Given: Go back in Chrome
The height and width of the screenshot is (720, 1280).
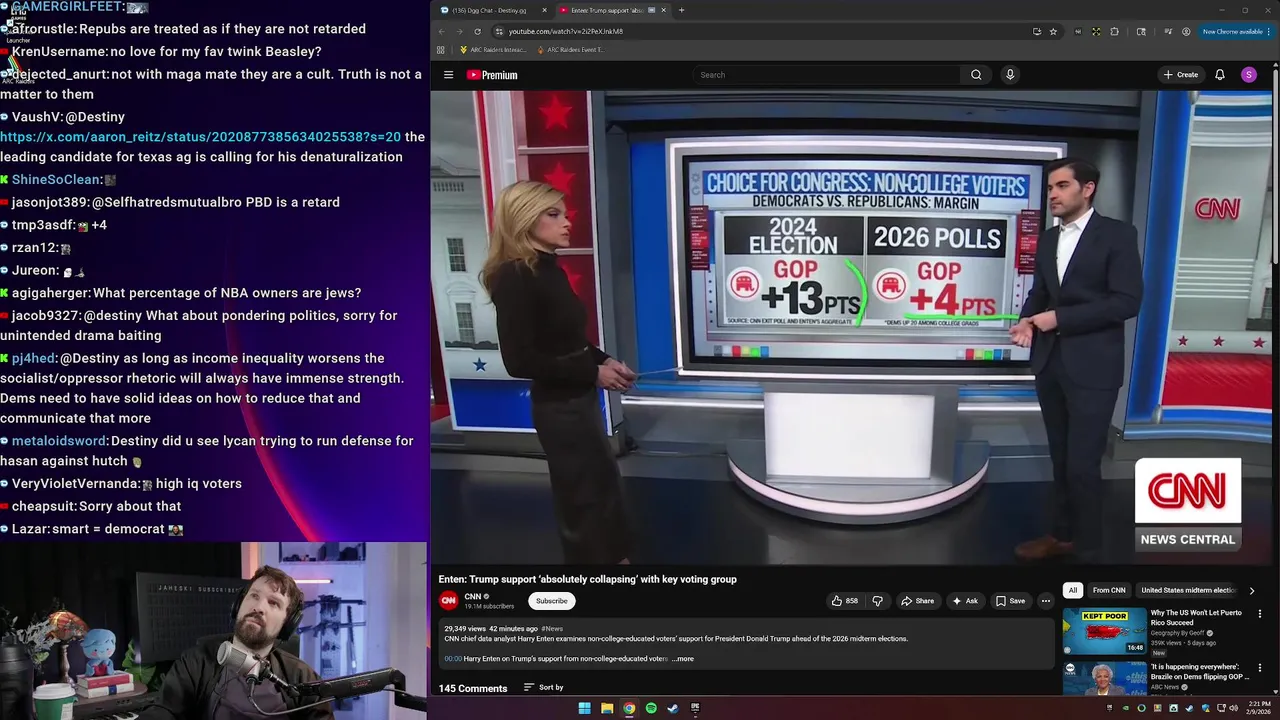Looking at the screenshot, I should pos(441,31).
